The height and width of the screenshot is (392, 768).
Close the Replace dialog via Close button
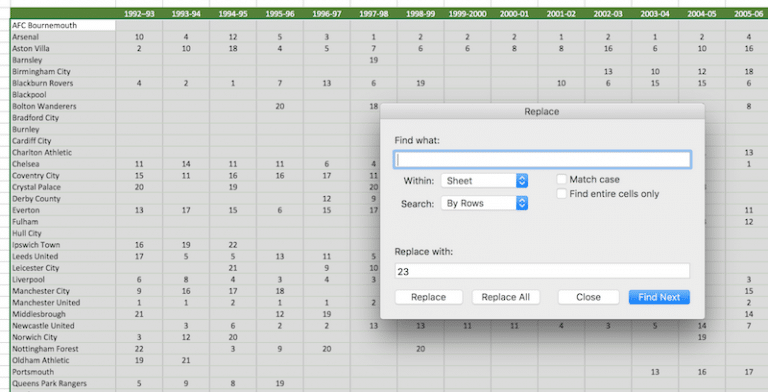[588, 297]
